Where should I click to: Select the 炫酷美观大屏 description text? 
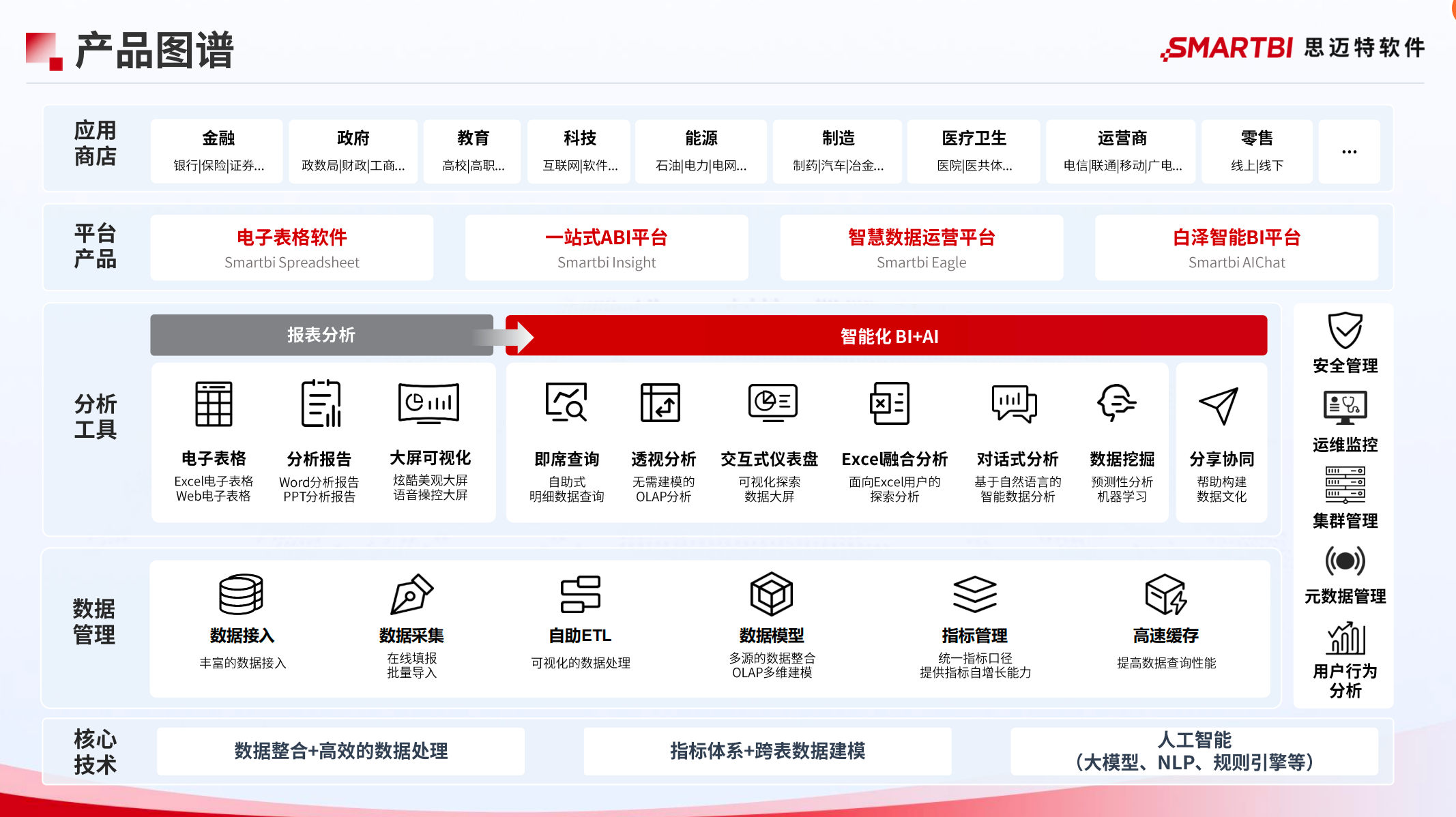430,480
